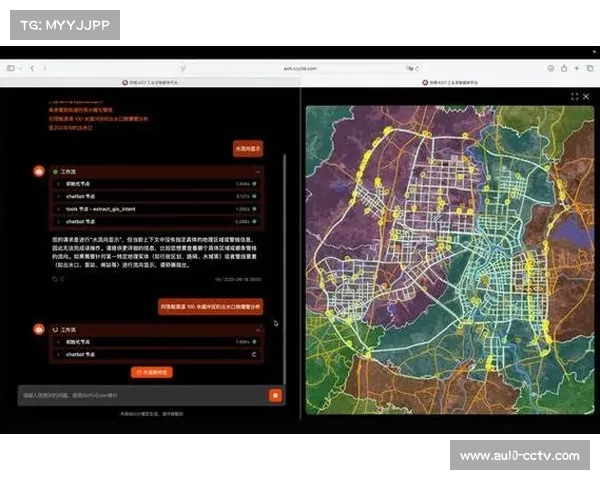Click the green check on tools extract_gis_intent row

click(254, 209)
